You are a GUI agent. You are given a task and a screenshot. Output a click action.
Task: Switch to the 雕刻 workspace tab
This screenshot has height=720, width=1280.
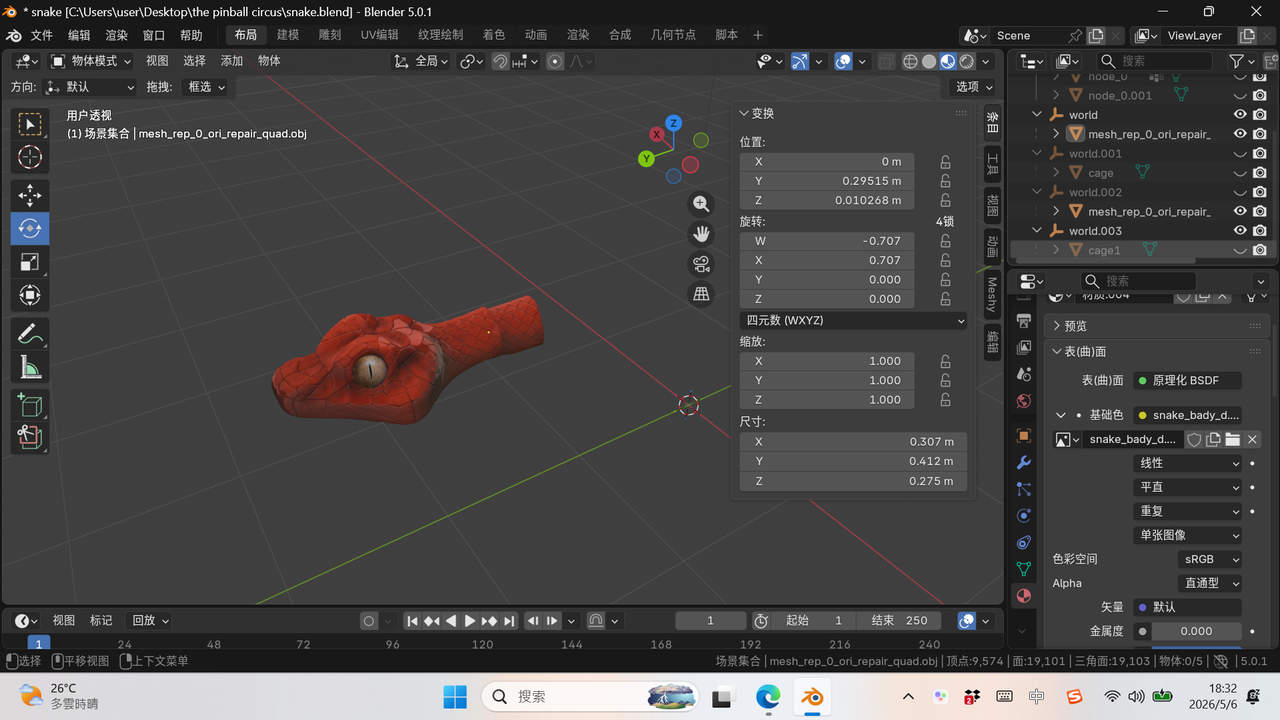[x=330, y=34]
